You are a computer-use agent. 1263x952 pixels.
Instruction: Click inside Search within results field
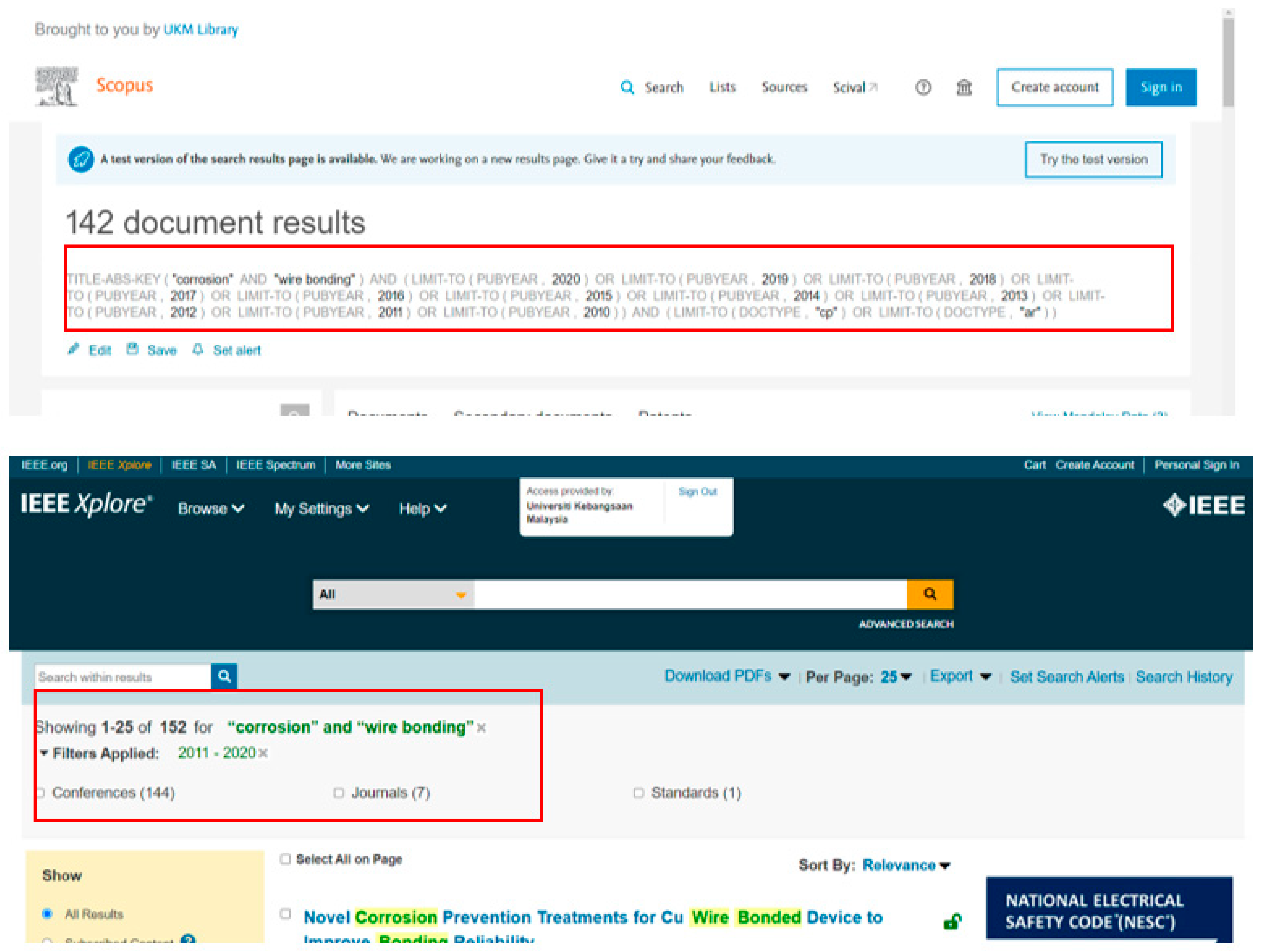pos(122,677)
